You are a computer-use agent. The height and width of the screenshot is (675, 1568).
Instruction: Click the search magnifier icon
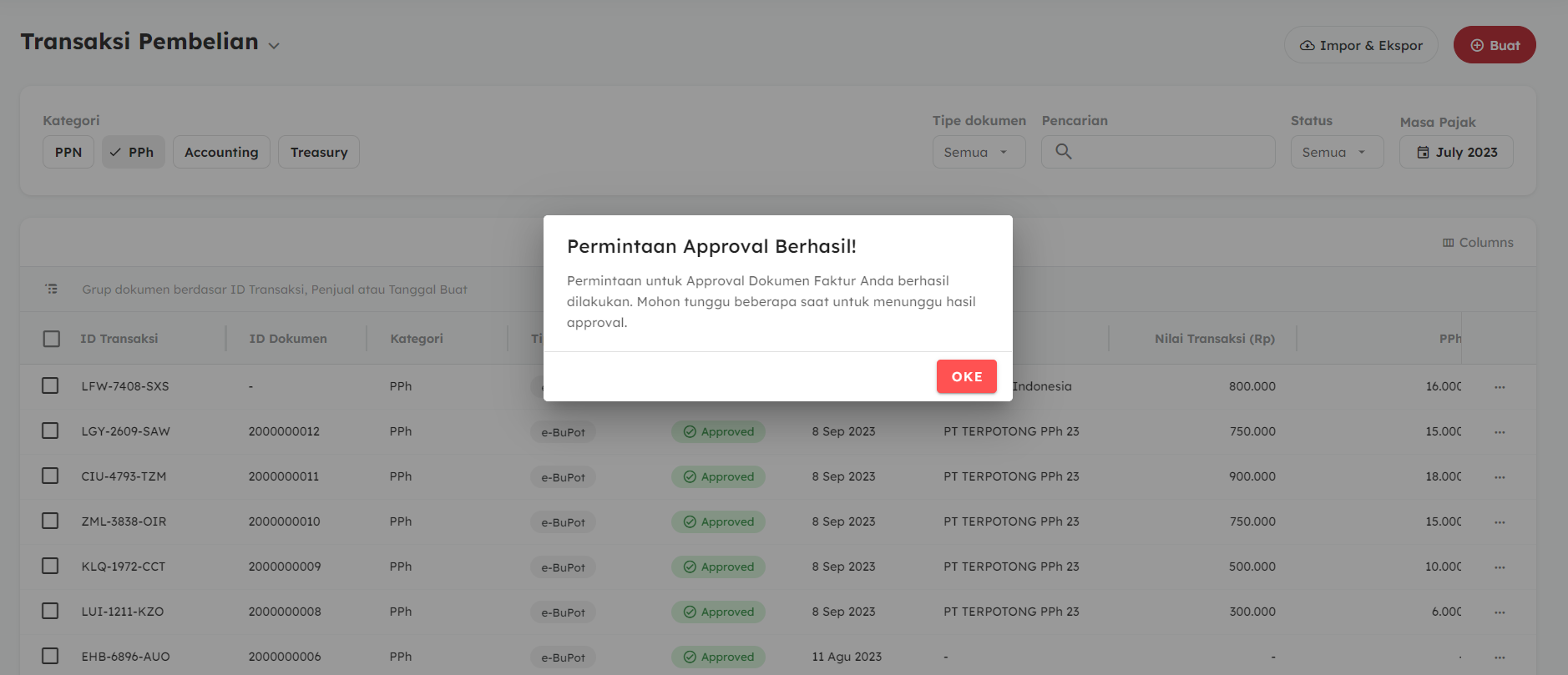pos(1063,151)
